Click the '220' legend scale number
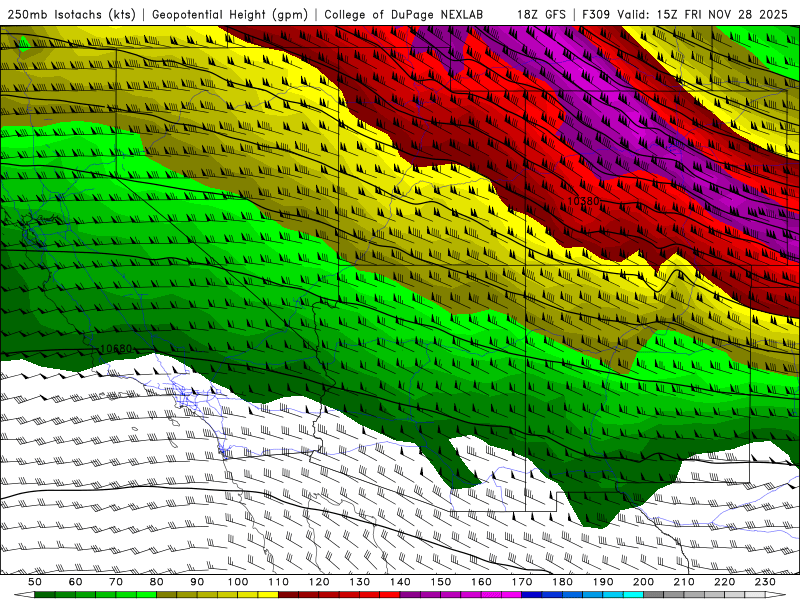The height and width of the screenshot is (600, 800). click(724, 582)
